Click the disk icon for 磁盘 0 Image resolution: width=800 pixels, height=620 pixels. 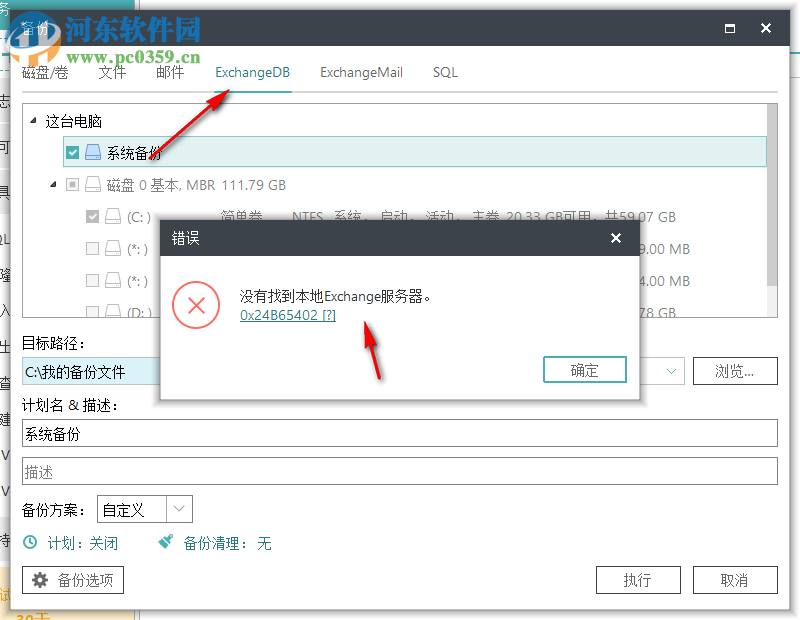pos(92,184)
